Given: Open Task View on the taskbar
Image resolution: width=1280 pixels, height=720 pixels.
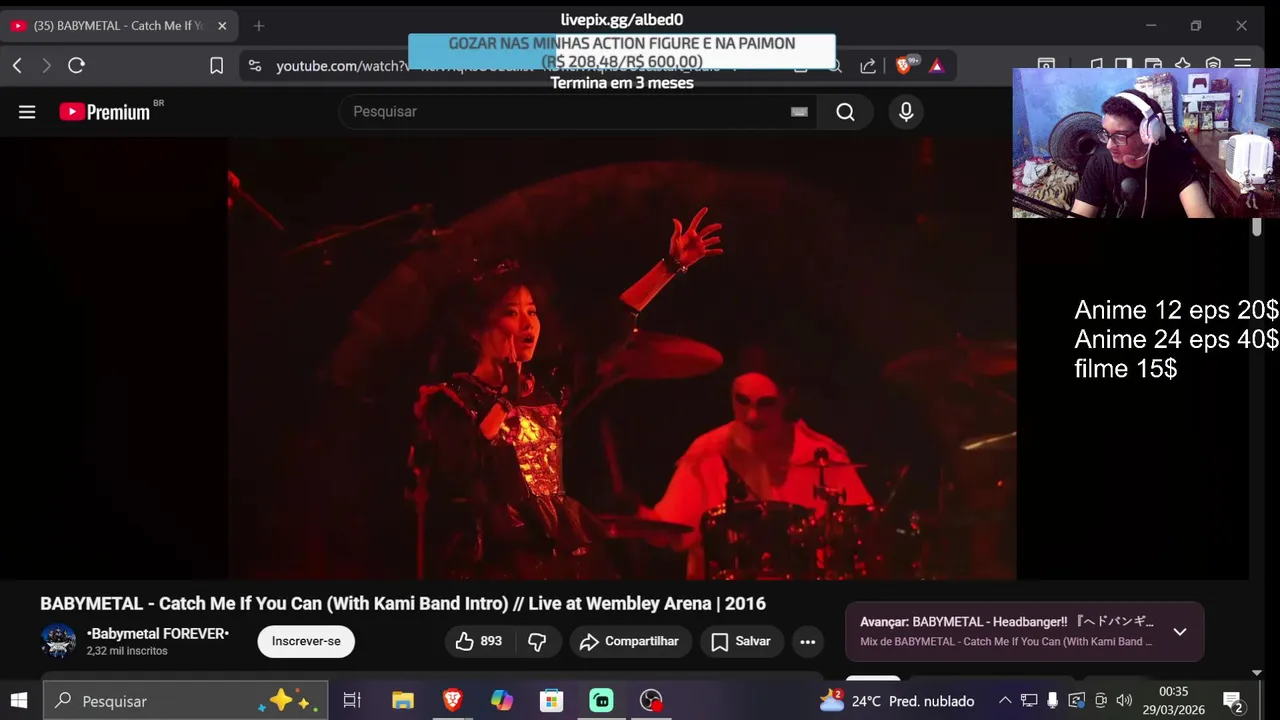Looking at the screenshot, I should coord(352,701).
